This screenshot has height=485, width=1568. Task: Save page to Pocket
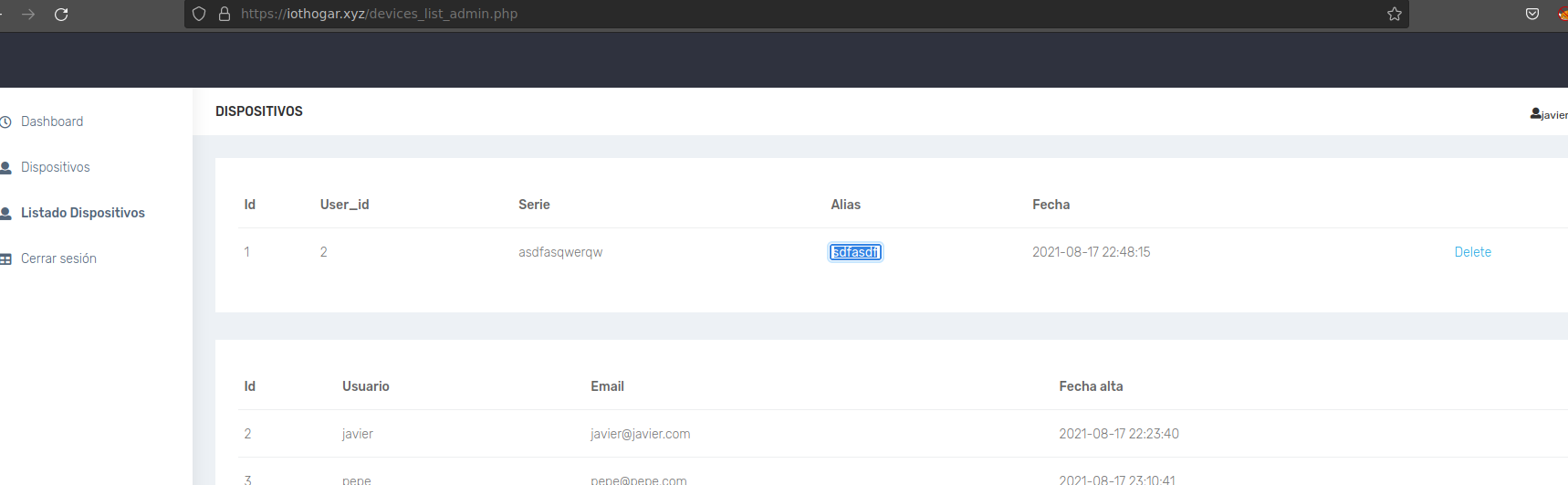[x=1532, y=14]
